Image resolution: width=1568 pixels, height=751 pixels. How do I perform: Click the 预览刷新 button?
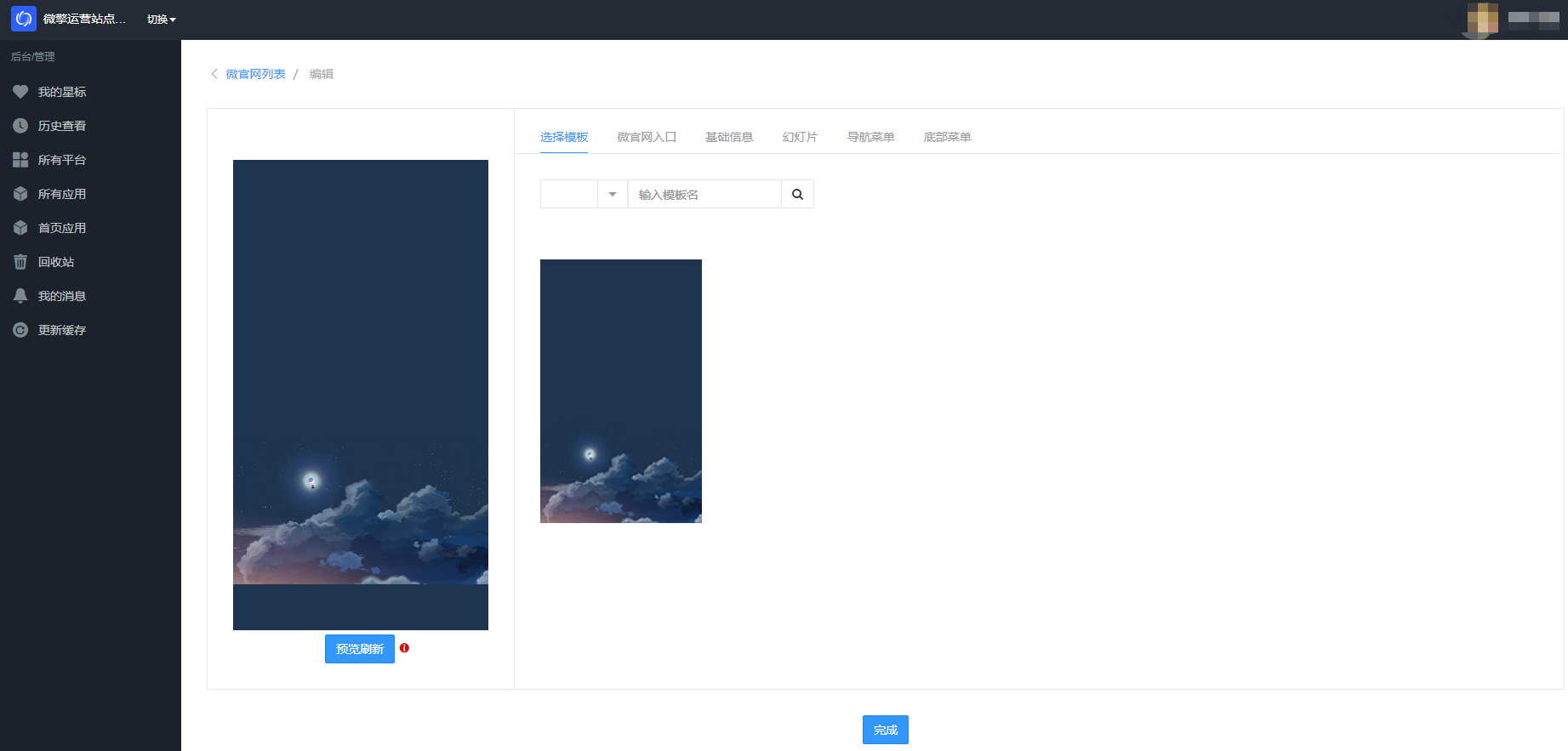[x=360, y=649]
